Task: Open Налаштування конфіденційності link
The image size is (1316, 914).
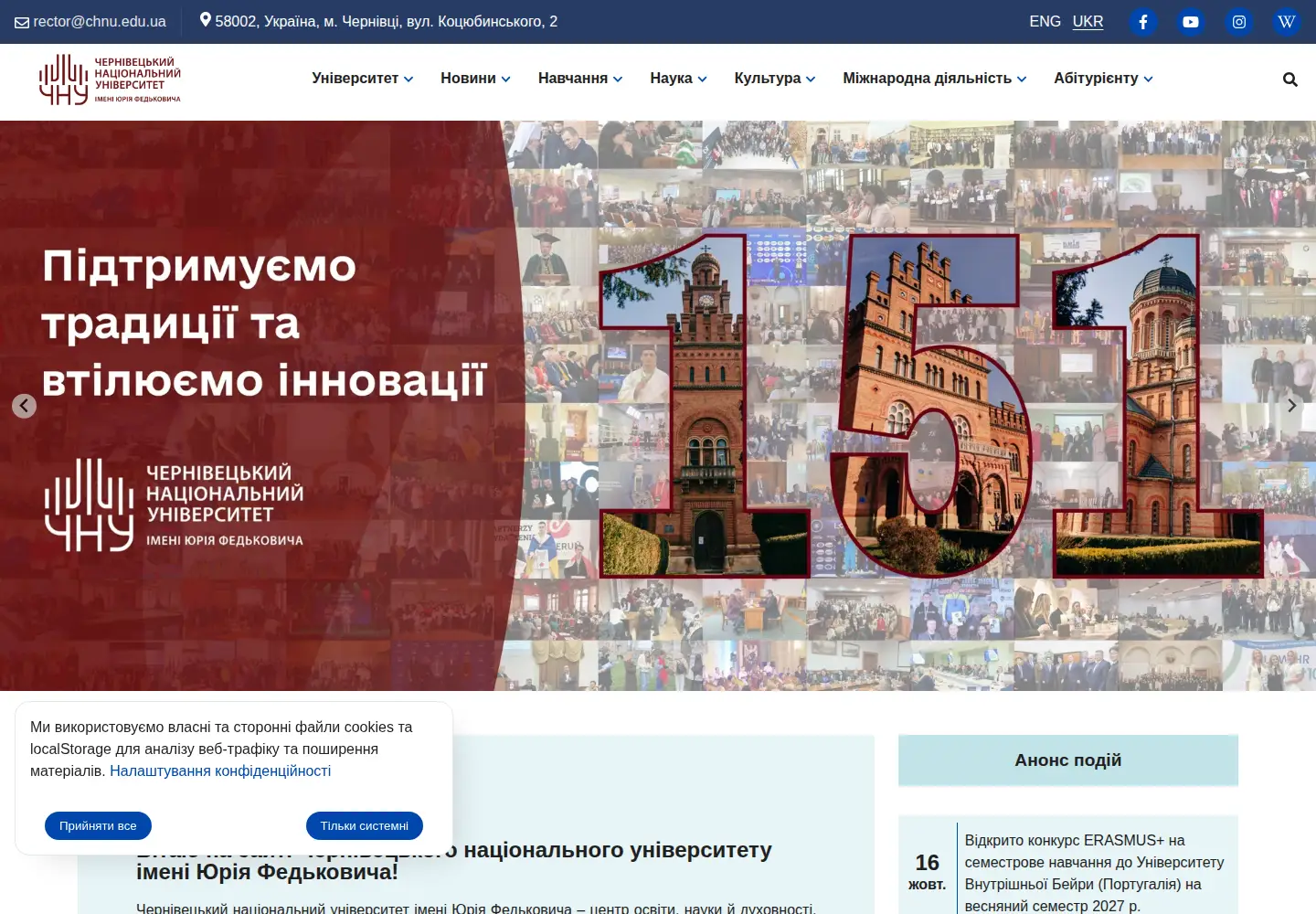Action: (x=220, y=771)
